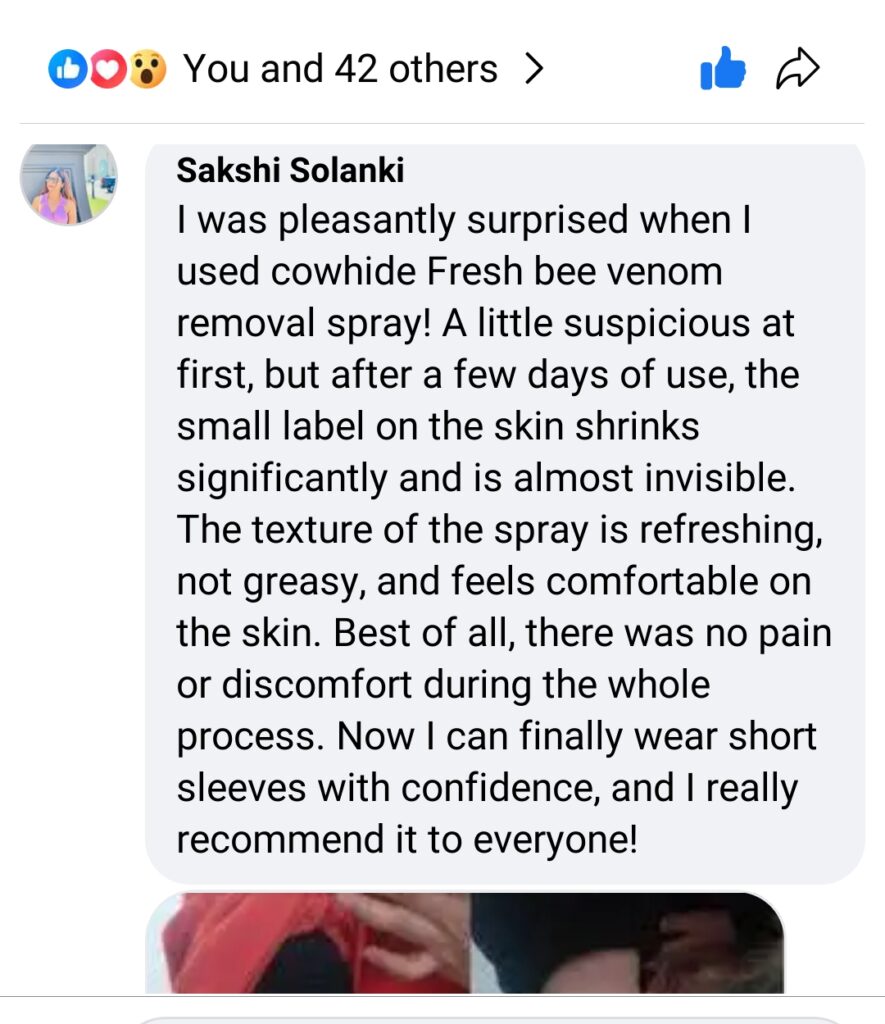885x1024 pixels.
Task: Unlike the post with the thumbs-up button
Action: (723, 70)
